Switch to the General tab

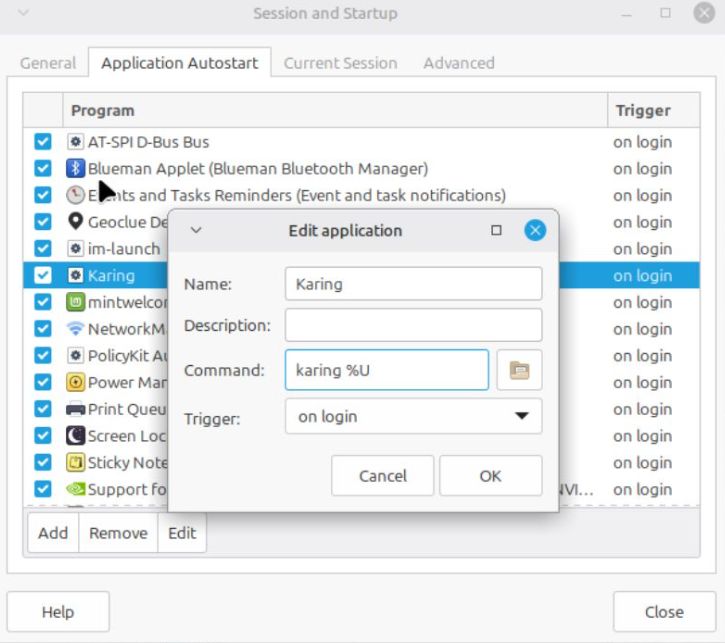[48, 63]
